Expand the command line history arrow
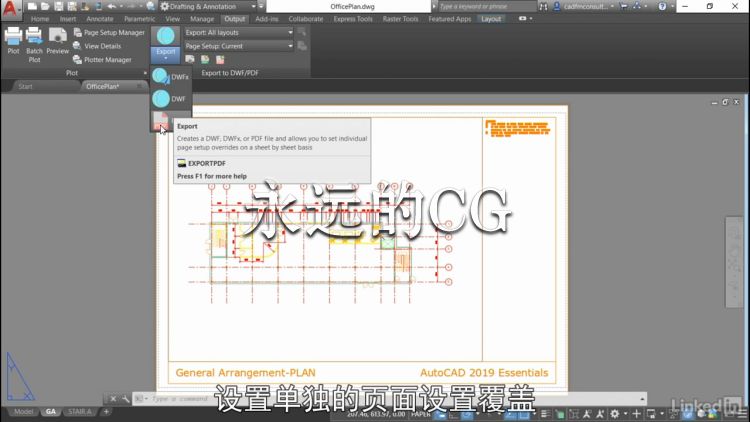This screenshot has height=422, width=750. click(x=642, y=399)
